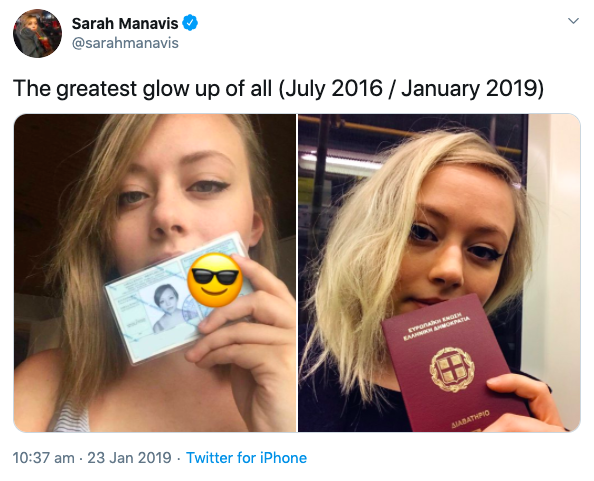Click the burgundy passport cover
The width and height of the screenshot is (594, 481).
(454, 366)
